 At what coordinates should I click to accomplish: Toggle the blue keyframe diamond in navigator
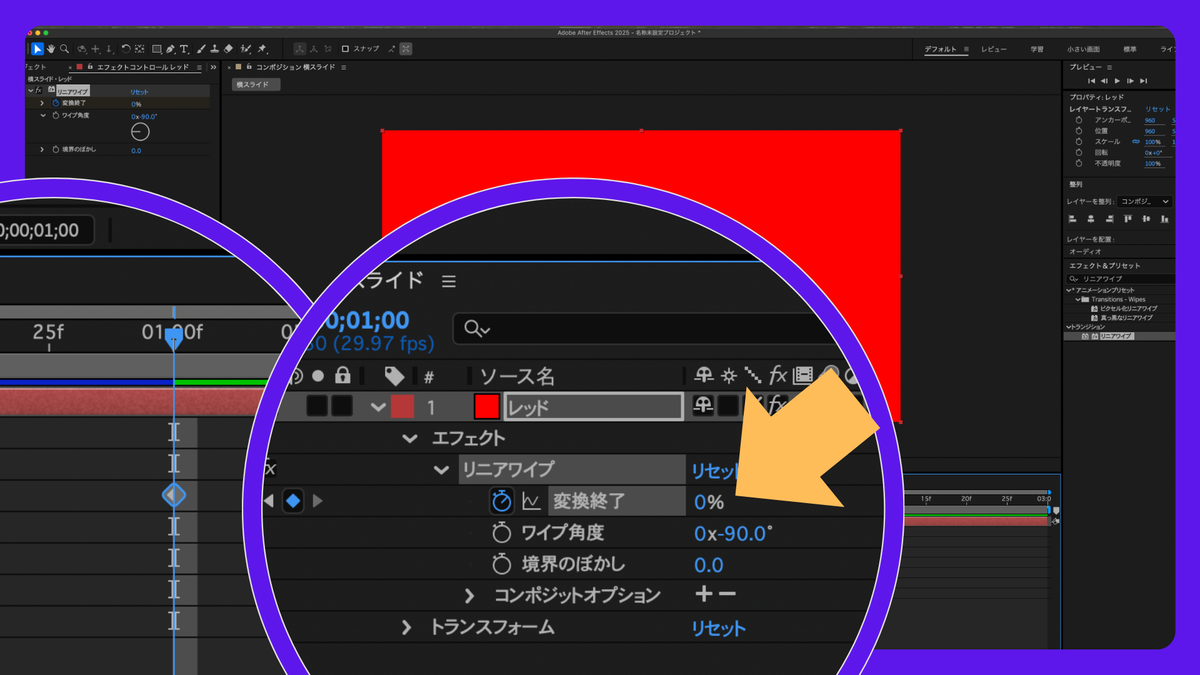[293, 501]
